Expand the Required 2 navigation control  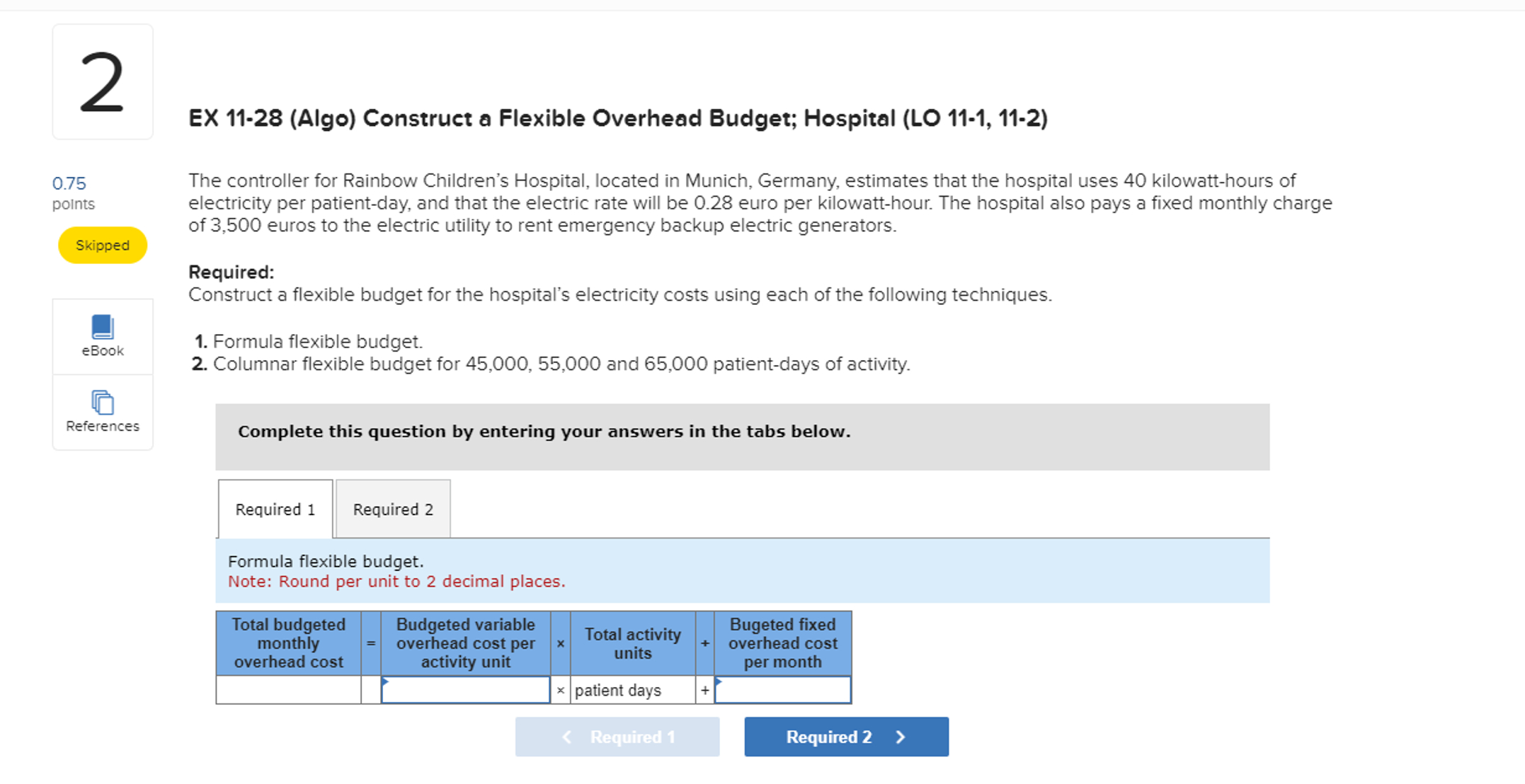[845, 737]
